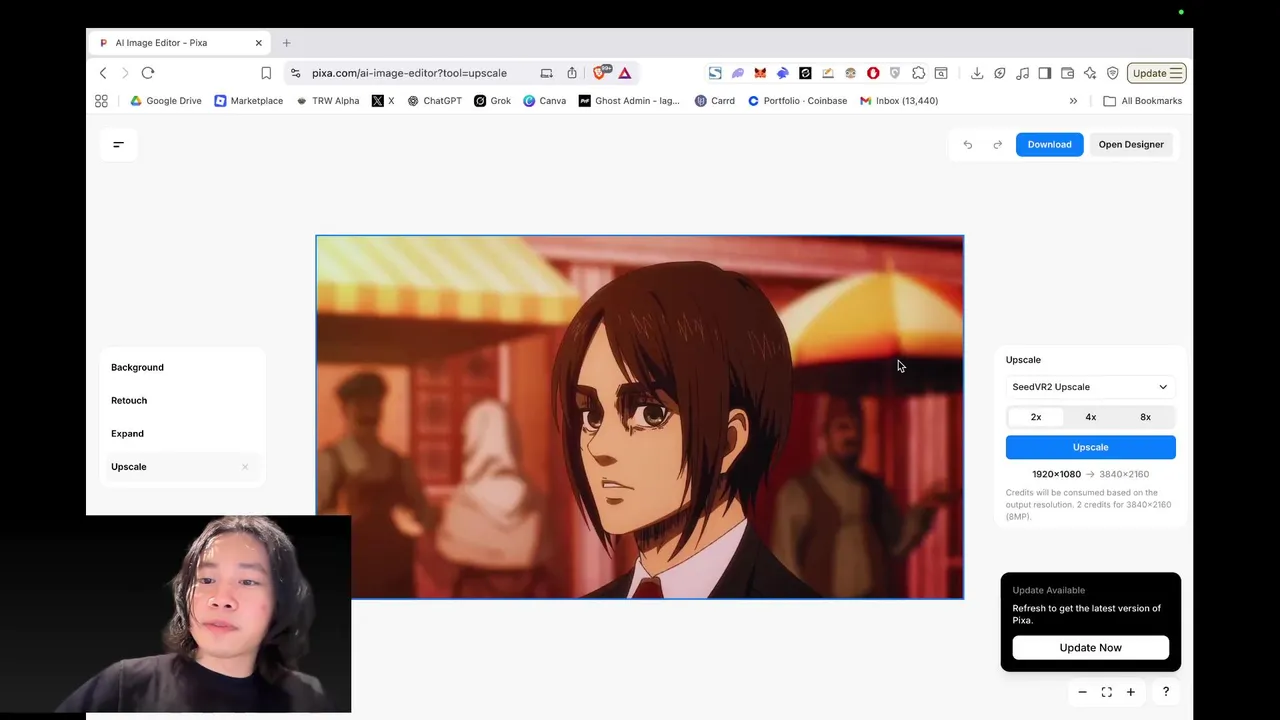Click the blue Upscale button
This screenshot has width=1280, height=720.
[1090, 447]
